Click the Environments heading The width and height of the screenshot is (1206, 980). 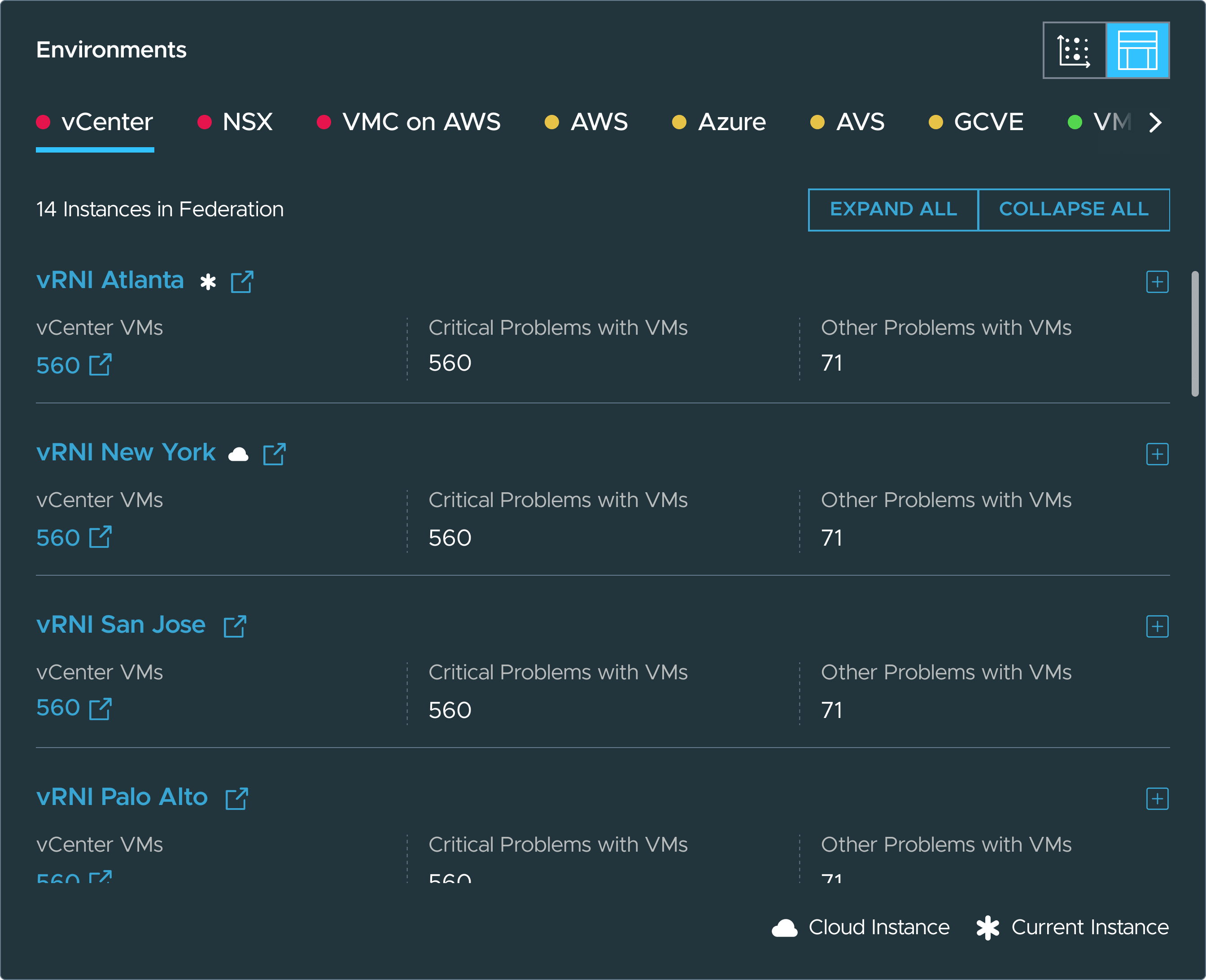click(111, 50)
